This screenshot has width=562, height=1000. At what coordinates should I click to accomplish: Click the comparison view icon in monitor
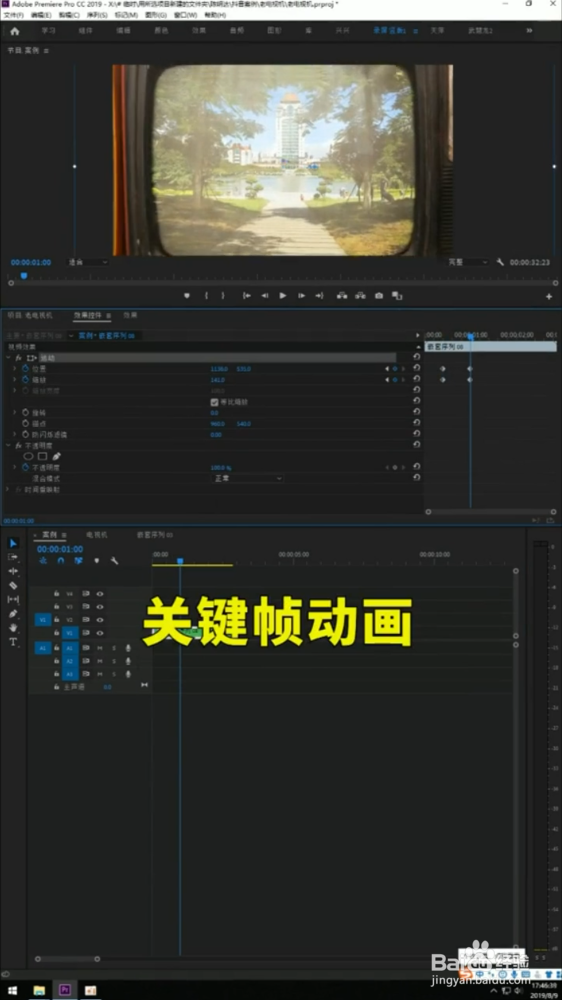point(397,295)
